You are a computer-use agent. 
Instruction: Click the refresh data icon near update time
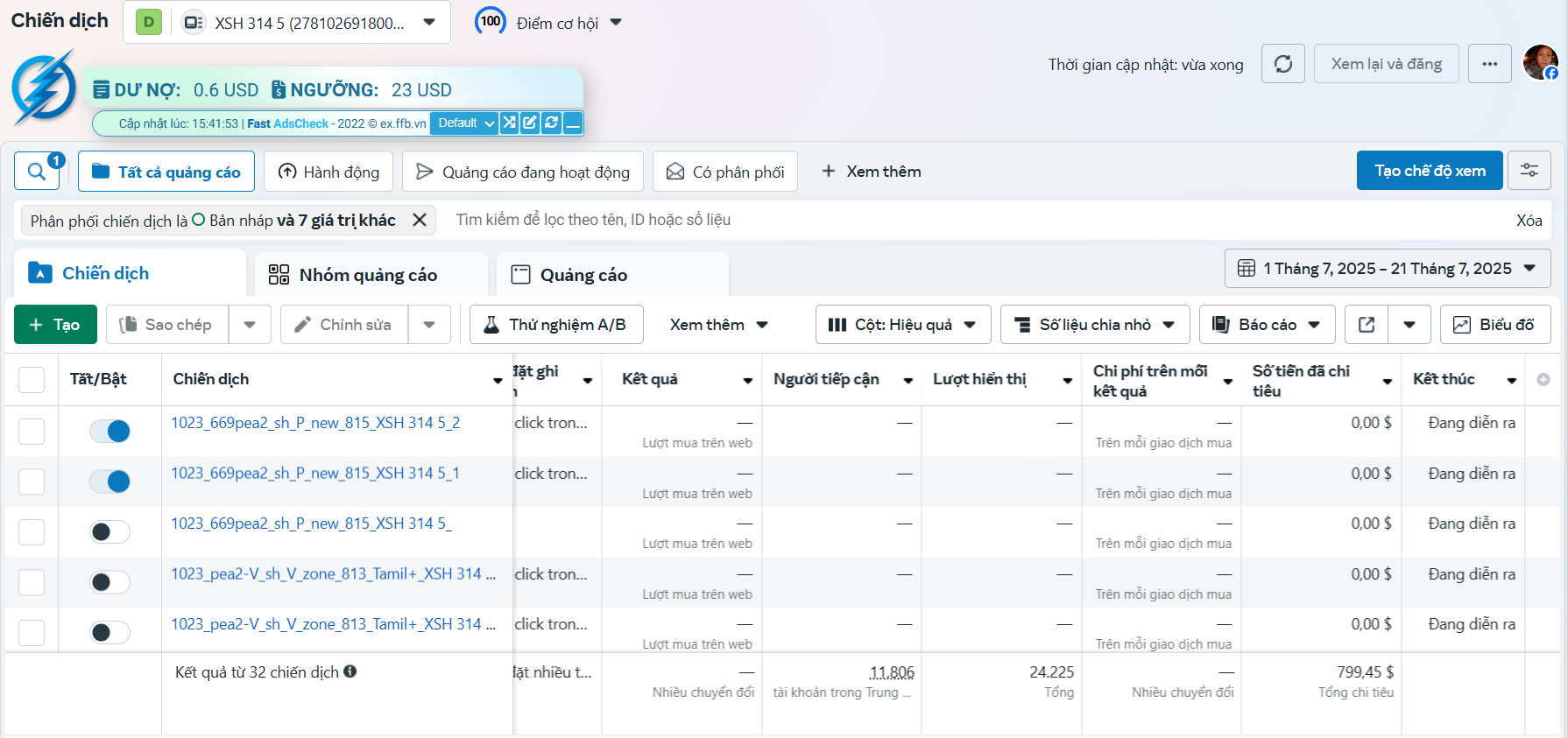1283,64
